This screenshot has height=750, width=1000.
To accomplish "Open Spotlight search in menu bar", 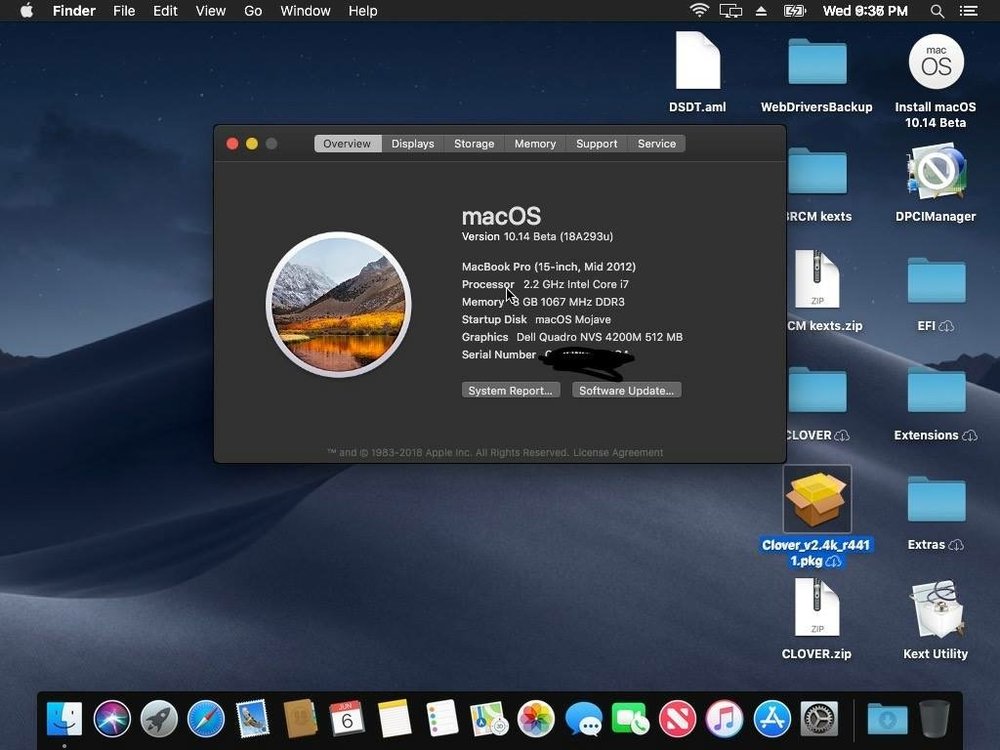I will 937,11.
